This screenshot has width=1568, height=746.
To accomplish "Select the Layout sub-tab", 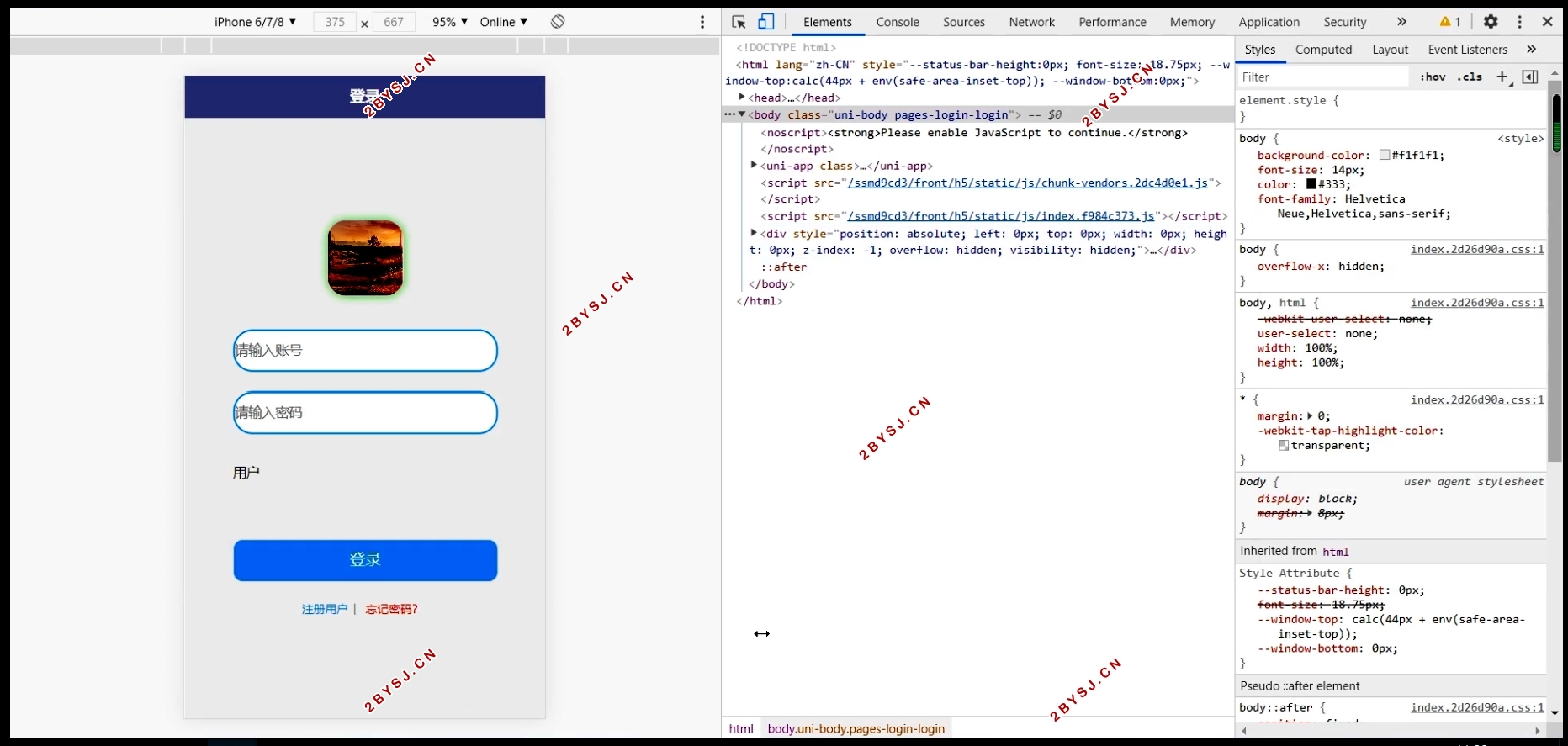I will tap(1390, 50).
